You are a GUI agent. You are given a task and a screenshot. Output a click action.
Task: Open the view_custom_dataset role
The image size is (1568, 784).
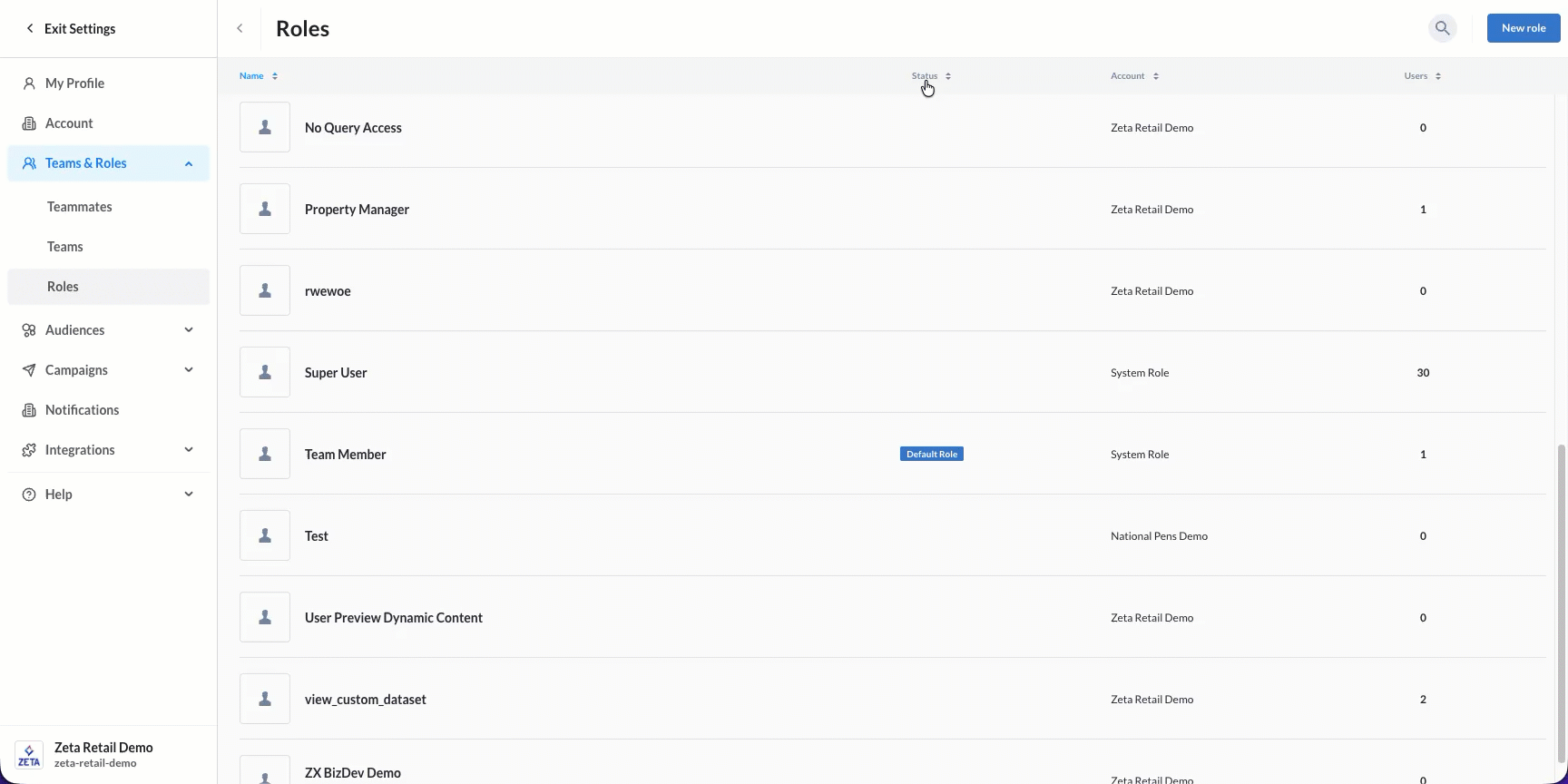365,700
